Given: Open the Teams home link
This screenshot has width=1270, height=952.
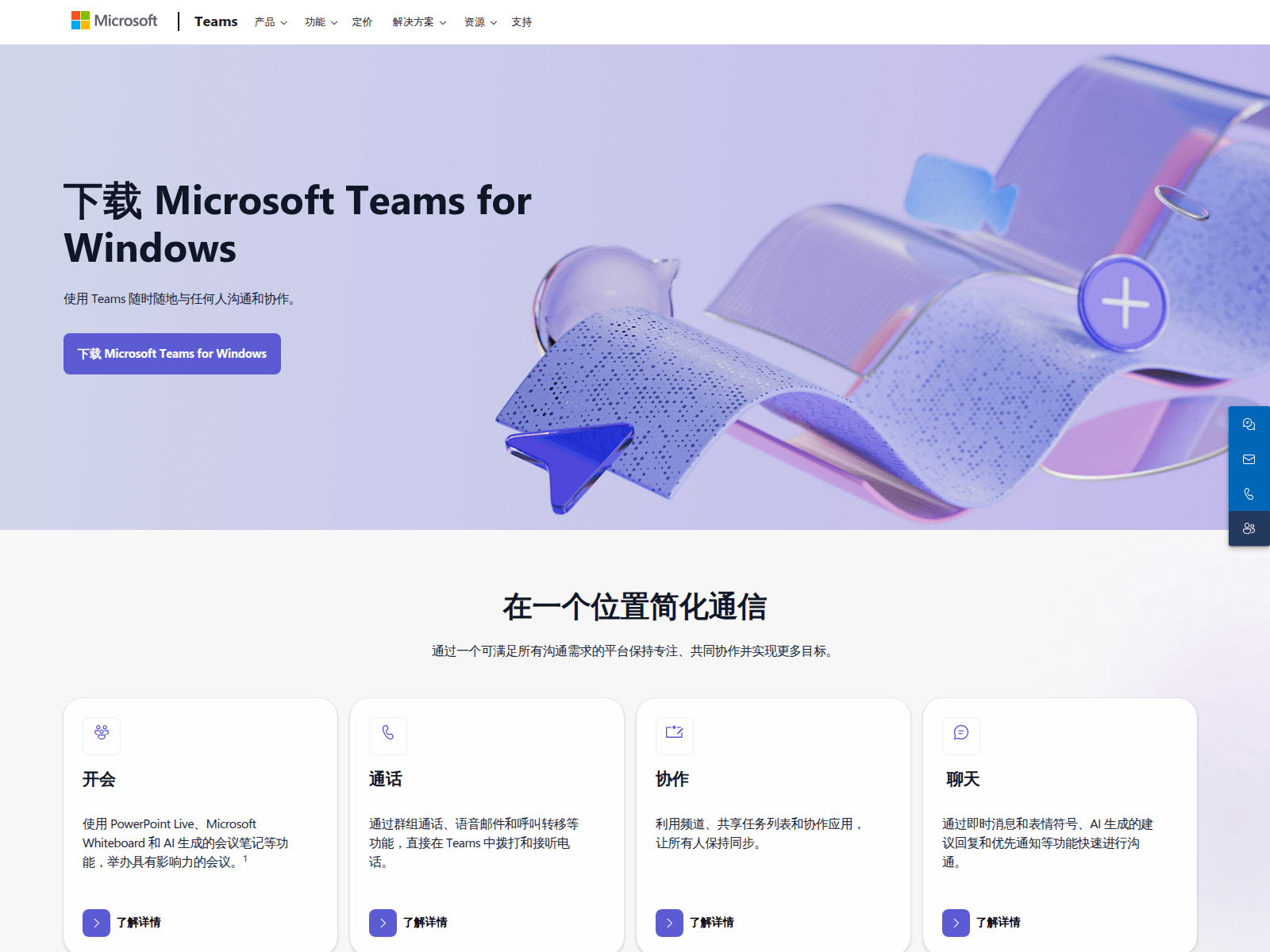Looking at the screenshot, I should (x=216, y=21).
